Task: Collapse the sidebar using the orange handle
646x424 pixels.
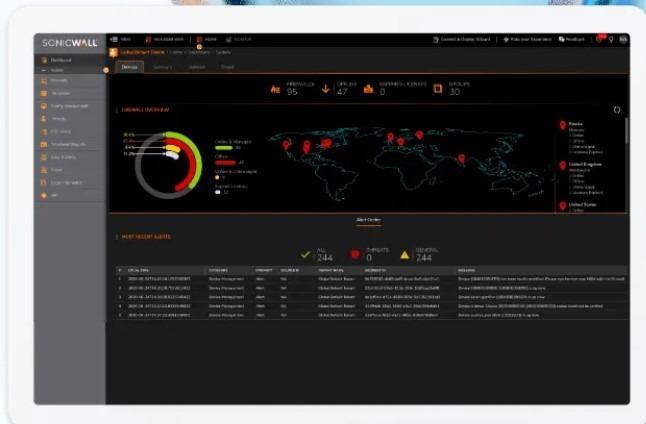Action: [106, 70]
